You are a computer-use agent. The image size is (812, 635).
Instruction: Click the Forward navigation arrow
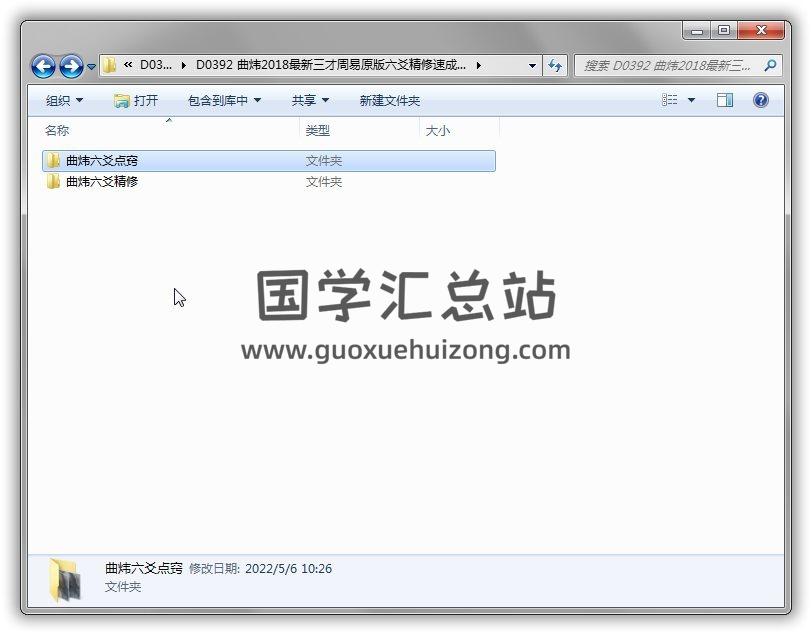(71, 66)
